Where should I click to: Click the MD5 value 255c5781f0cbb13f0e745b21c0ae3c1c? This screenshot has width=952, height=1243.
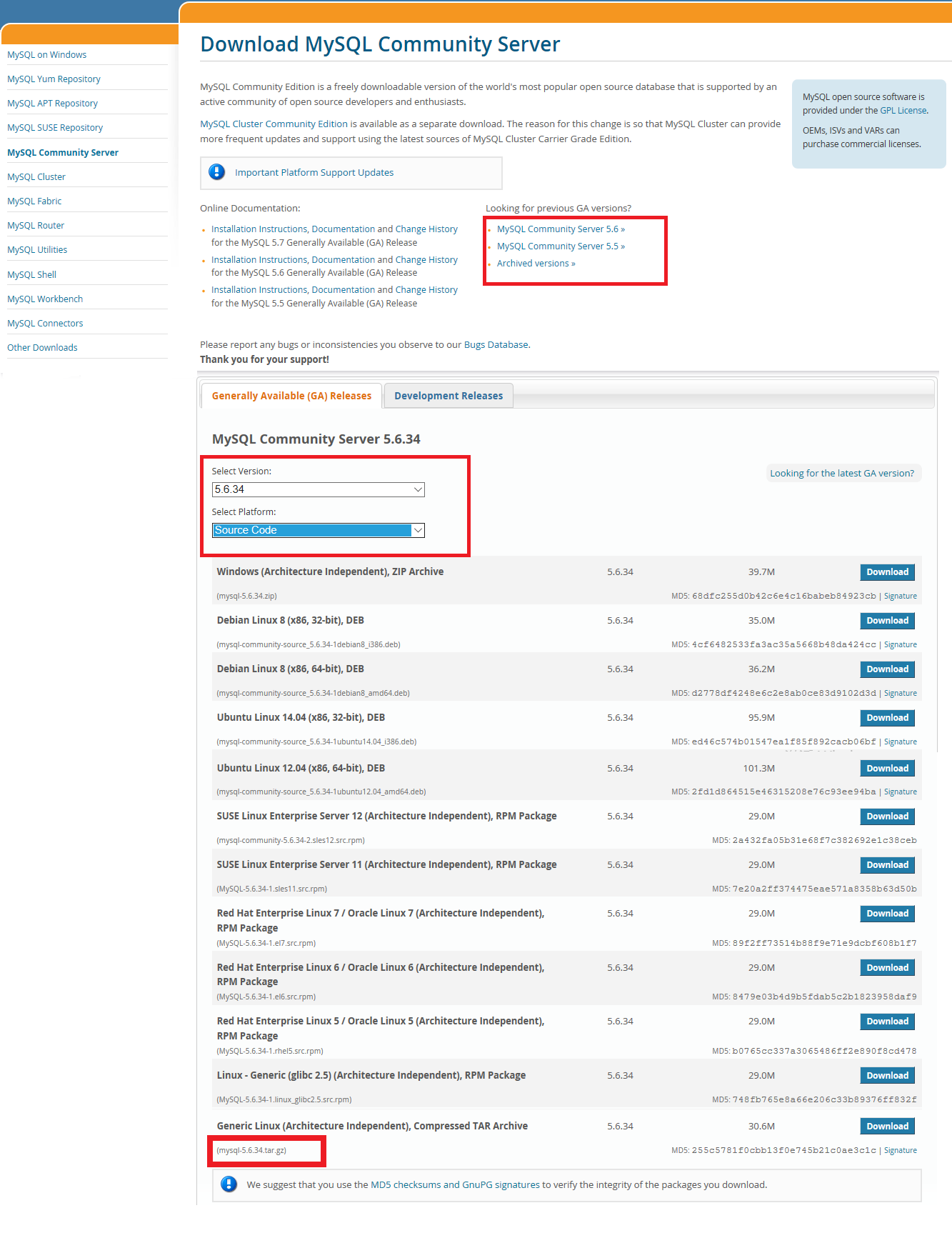pyautogui.click(x=783, y=1151)
